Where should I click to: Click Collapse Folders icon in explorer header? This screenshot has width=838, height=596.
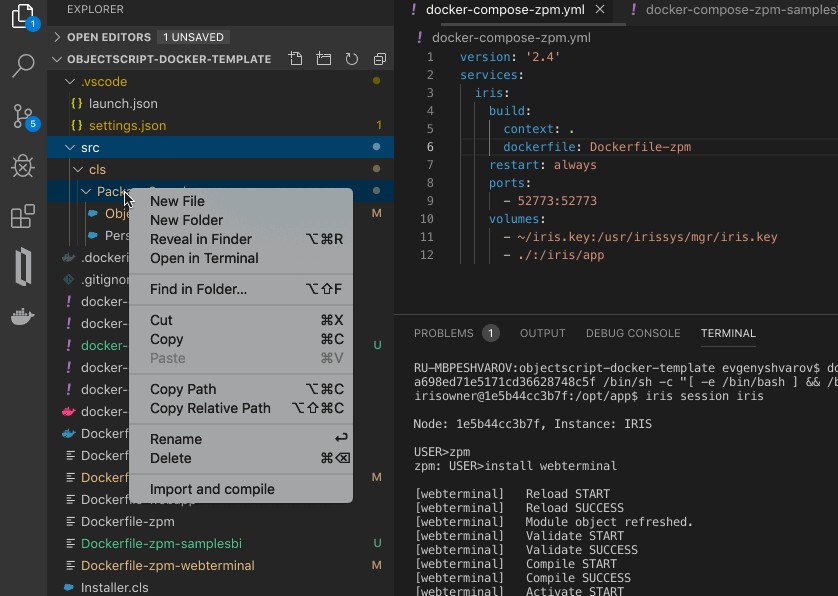[x=379, y=59]
